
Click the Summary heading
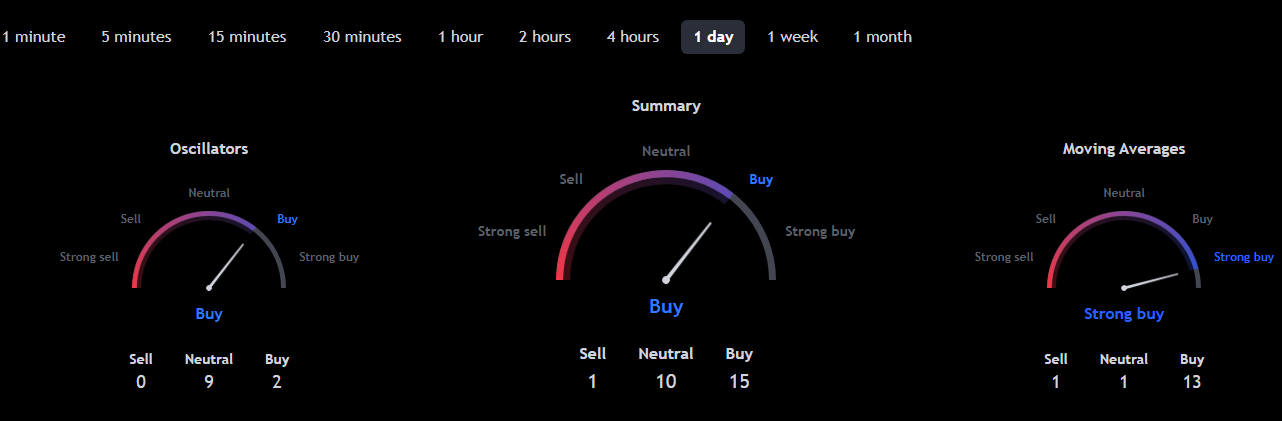pyautogui.click(x=666, y=105)
